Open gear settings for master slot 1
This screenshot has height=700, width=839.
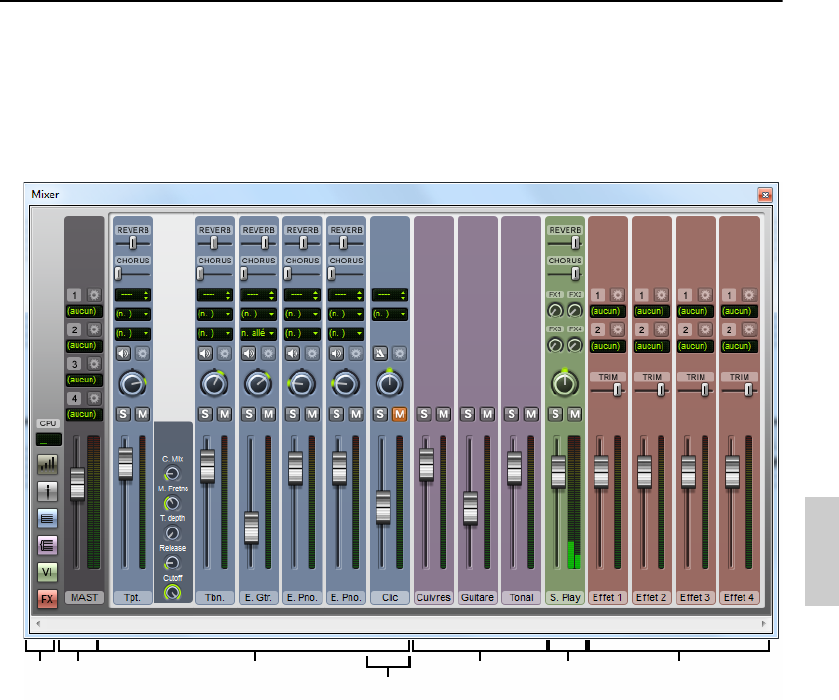tap(94, 295)
